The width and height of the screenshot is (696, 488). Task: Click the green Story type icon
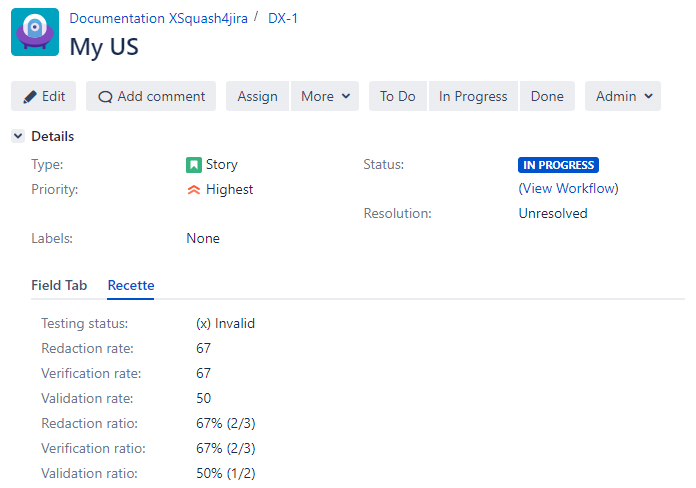(x=194, y=165)
